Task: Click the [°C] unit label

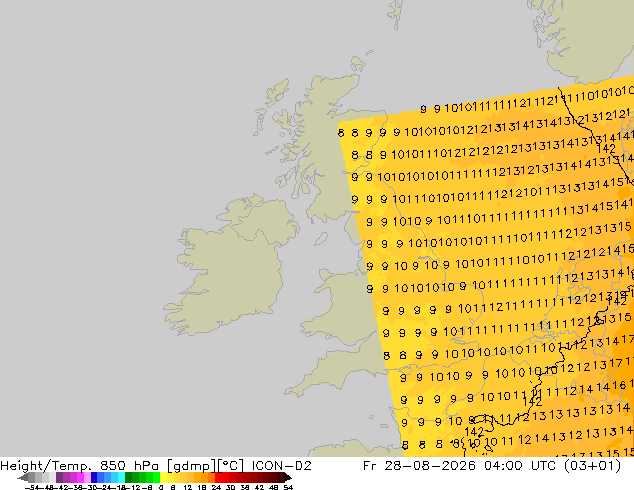Action: coord(231,466)
